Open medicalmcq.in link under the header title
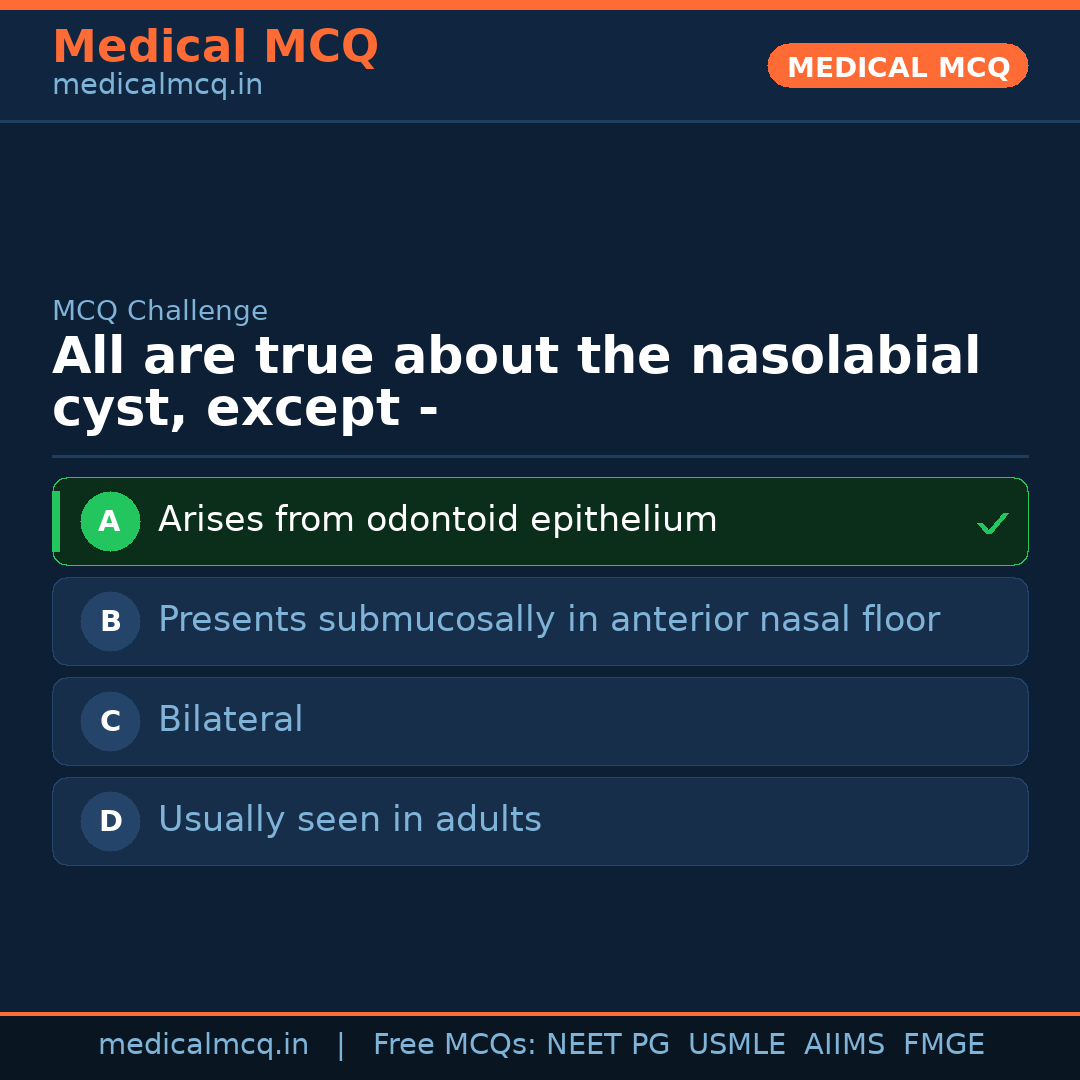Image resolution: width=1080 pixels, height=1080 pixels. click(x=157, y=86)
